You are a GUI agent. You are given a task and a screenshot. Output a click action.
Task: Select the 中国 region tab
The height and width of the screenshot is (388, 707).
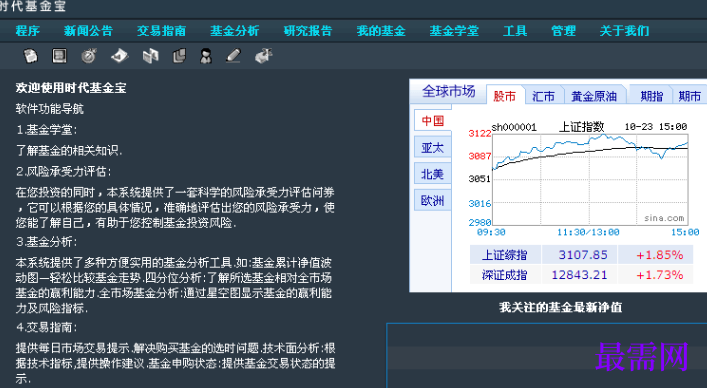[x=432, y=120]
